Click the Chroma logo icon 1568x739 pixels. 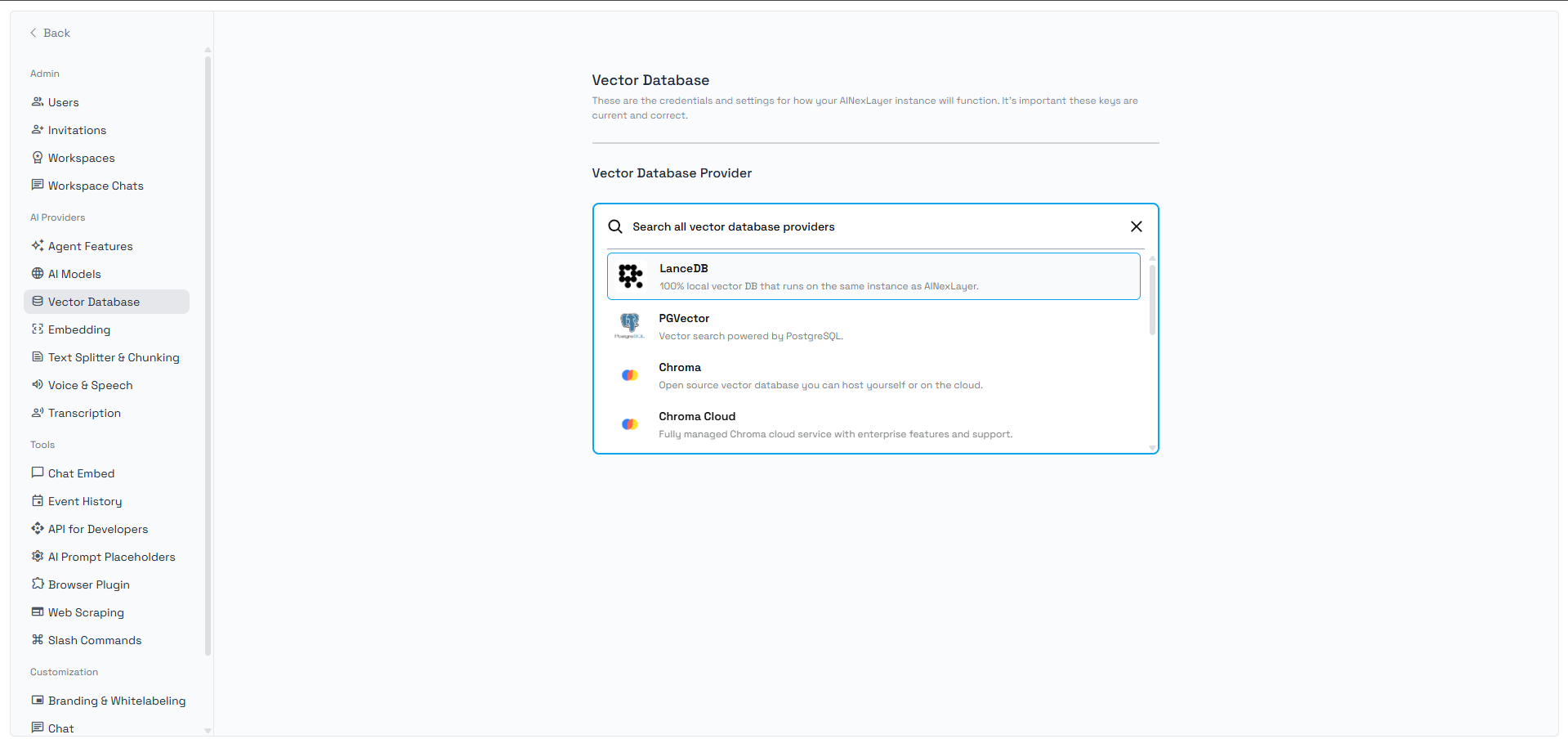629,375
